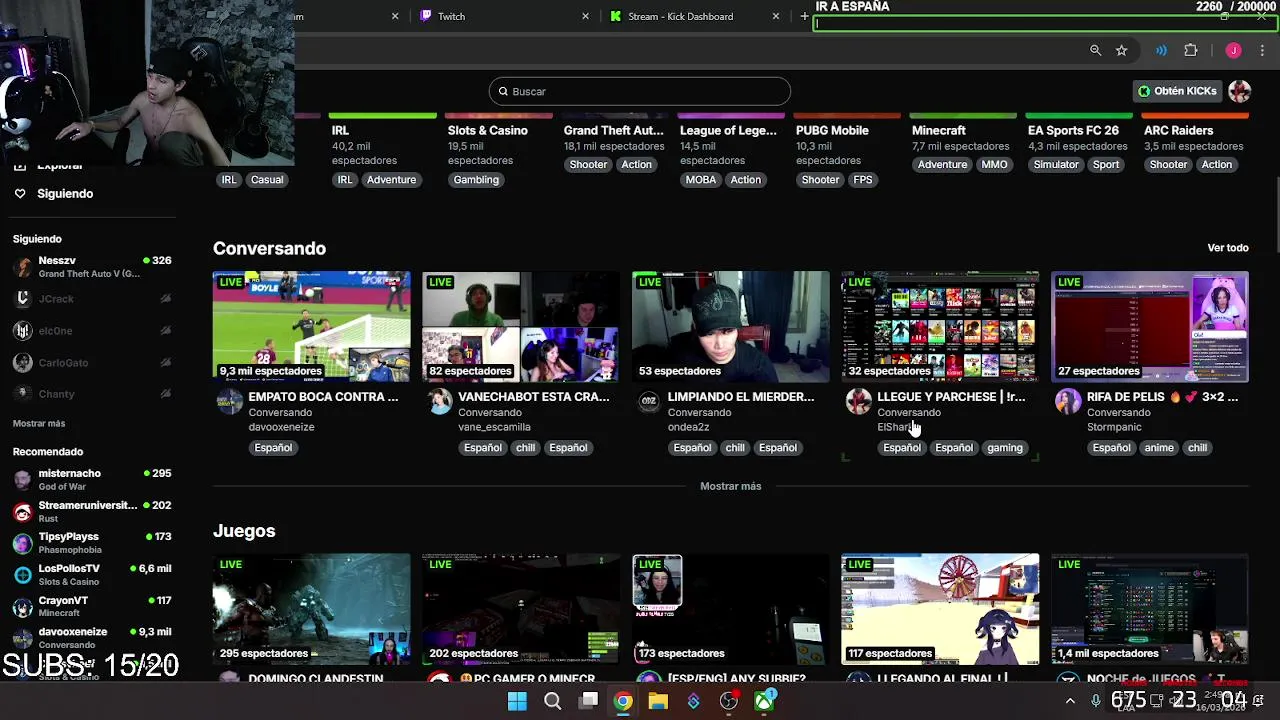
Task: Select Simulator tag under EA Sports FC 26
Action: click(x=1056, y=164)
